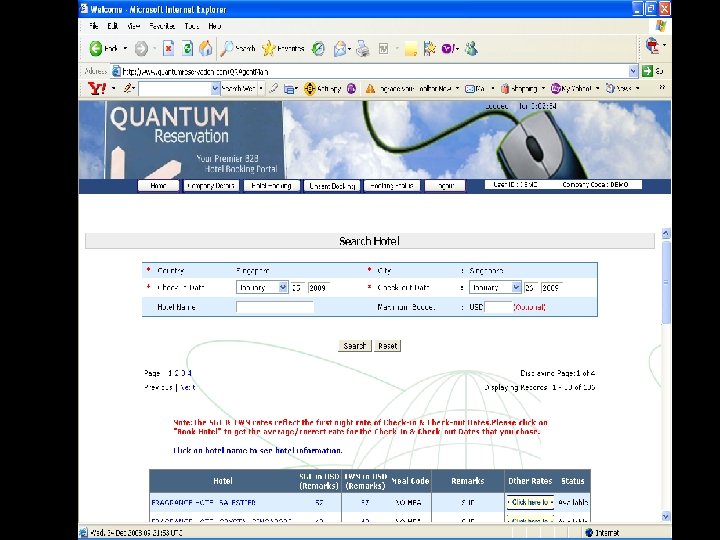Image resolution: width=720 pixels, height=540 pixels.
Task: Click the Edit page icon
Action: [x=383, y=48]
